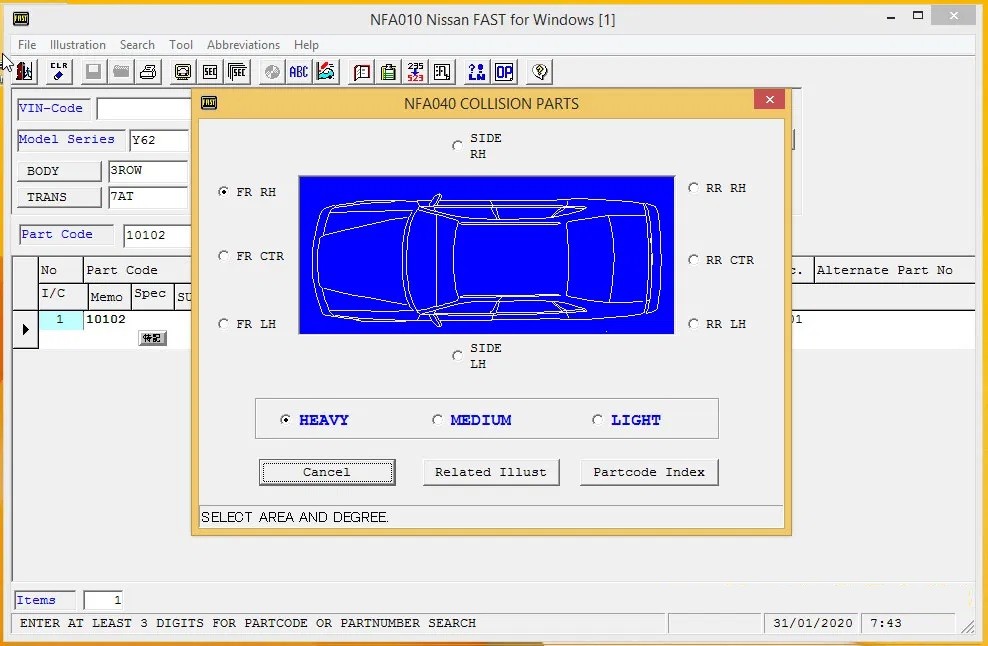Click the CLR eraser clear icon
This screenshot has width=988, height=646.
coord(59,71)
